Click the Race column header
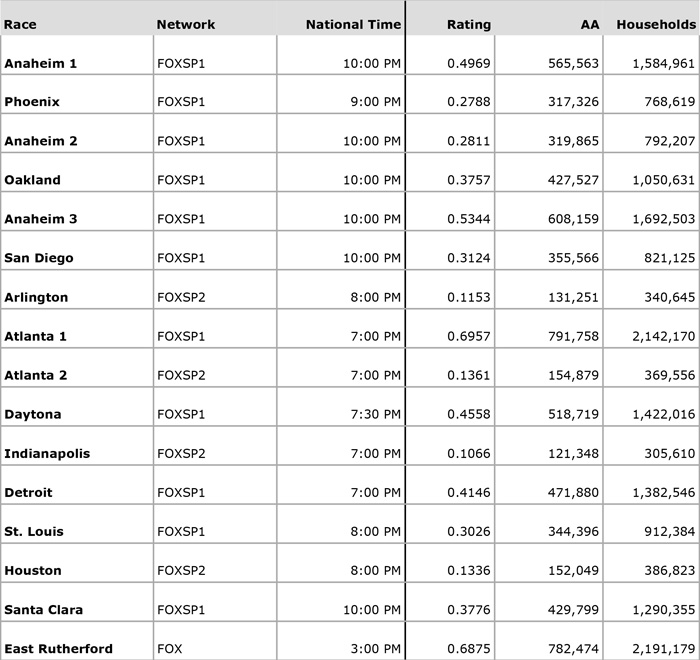Viewport: 700px width, 660px height. (x=19, y=24)
